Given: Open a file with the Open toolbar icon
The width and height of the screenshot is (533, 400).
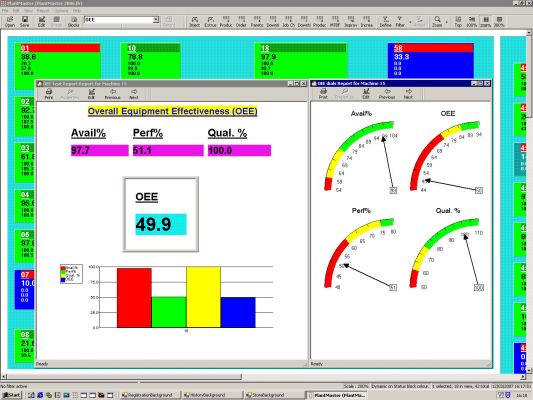Looking at the screenshot, I should [x=10, y=21].
